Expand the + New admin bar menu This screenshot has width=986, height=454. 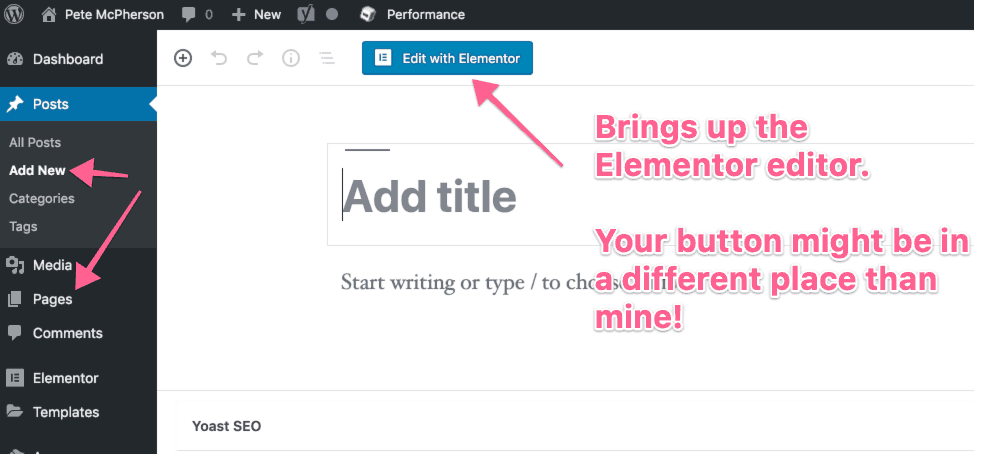(x=256, y=14)
